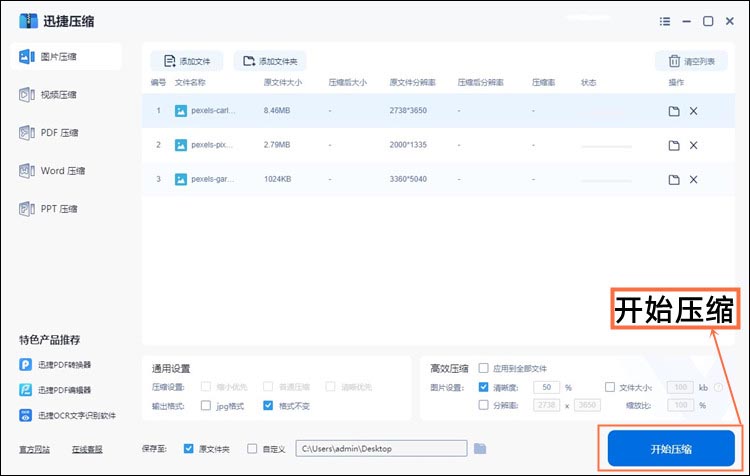Go to Word 压缩 mode

click(52, 171)
